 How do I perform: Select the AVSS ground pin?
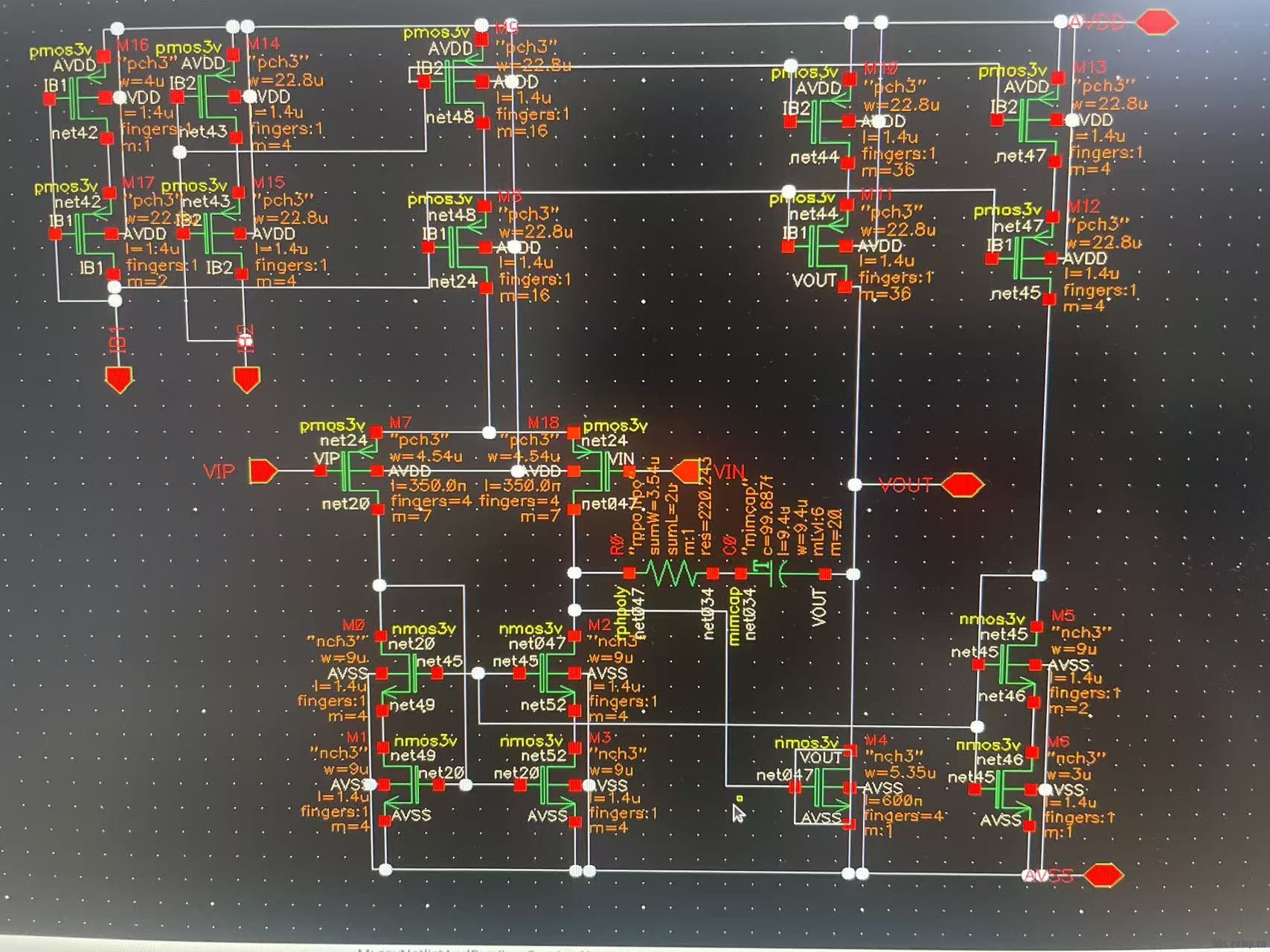1103,875
